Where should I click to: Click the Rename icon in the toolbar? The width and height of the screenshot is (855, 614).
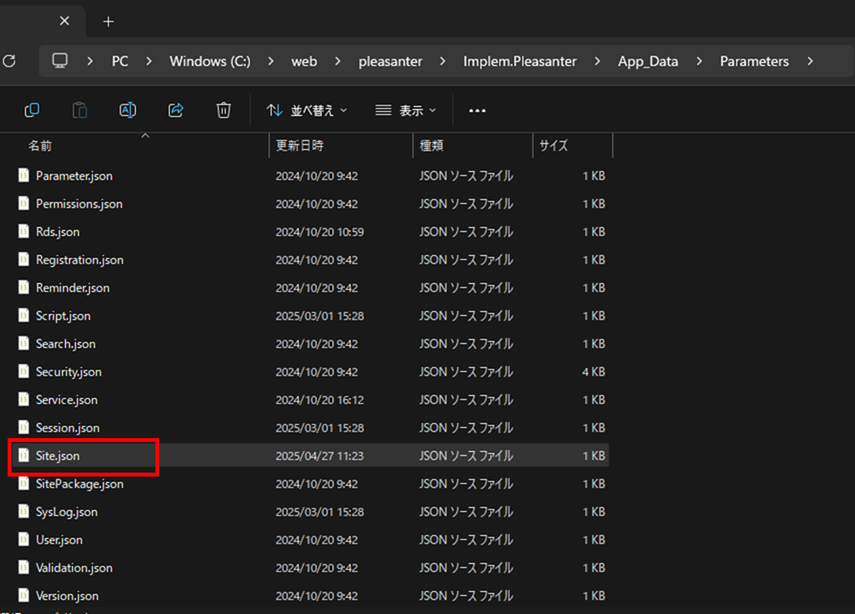(128, 110)
